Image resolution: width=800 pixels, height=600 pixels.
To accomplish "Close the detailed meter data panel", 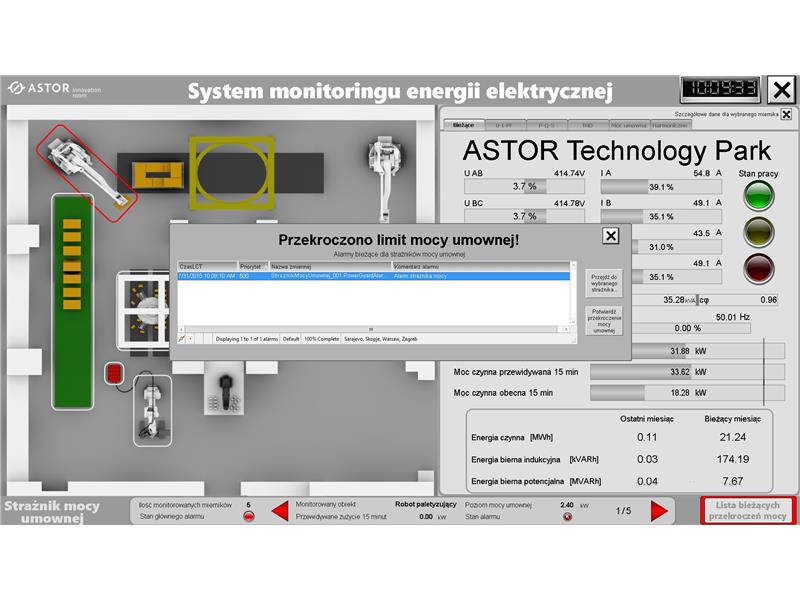I will tap(786, 114).
